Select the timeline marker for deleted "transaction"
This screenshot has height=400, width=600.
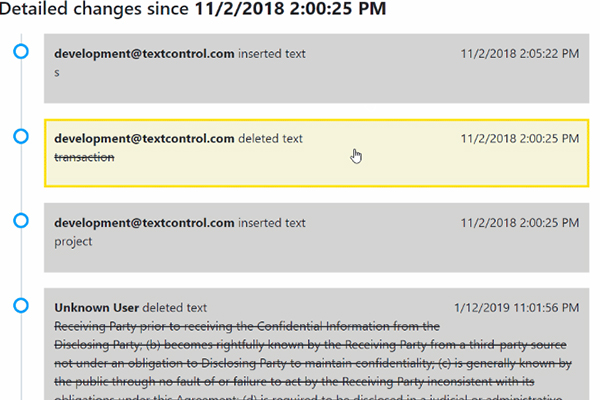click(21, 136)
